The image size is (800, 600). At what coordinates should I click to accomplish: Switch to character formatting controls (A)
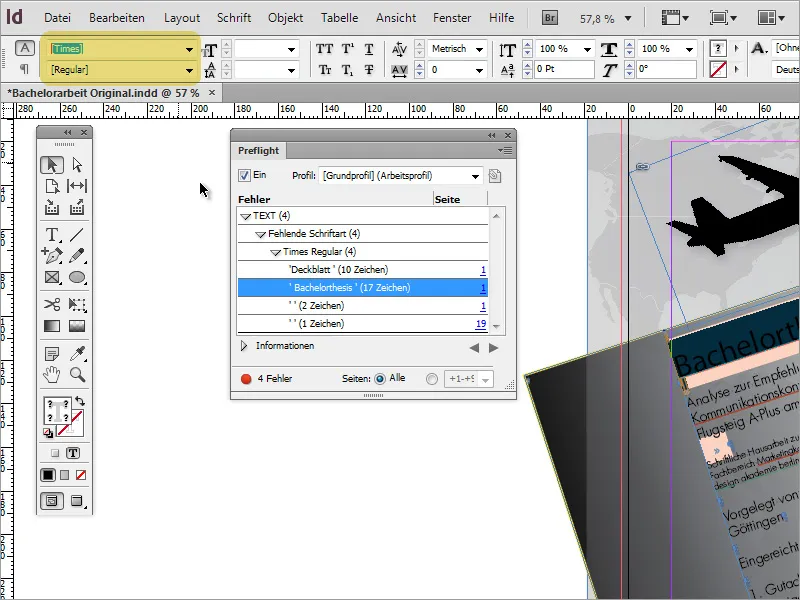click(x=24, y=48)
